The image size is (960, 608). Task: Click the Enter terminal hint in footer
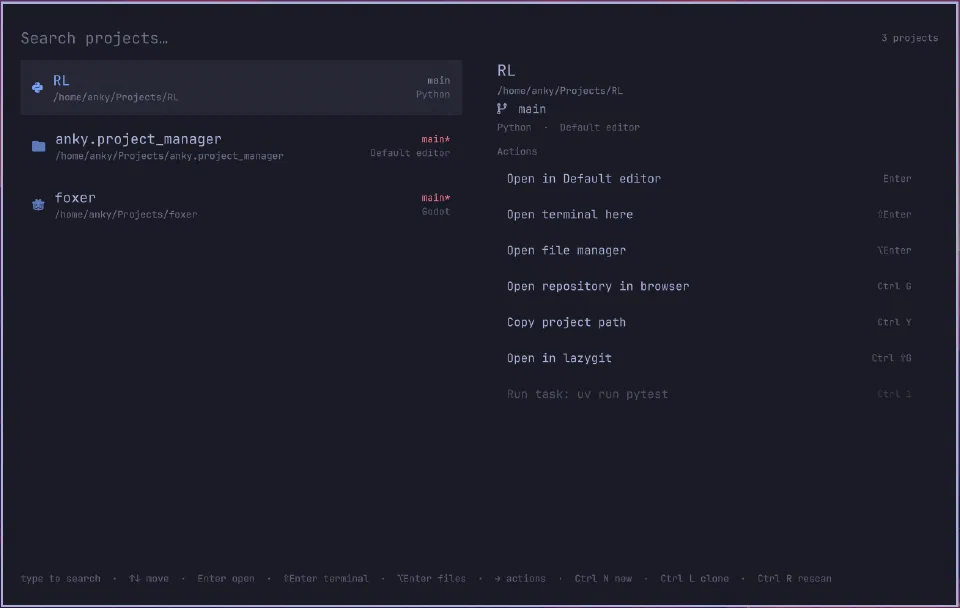click(x=326, y=579)
